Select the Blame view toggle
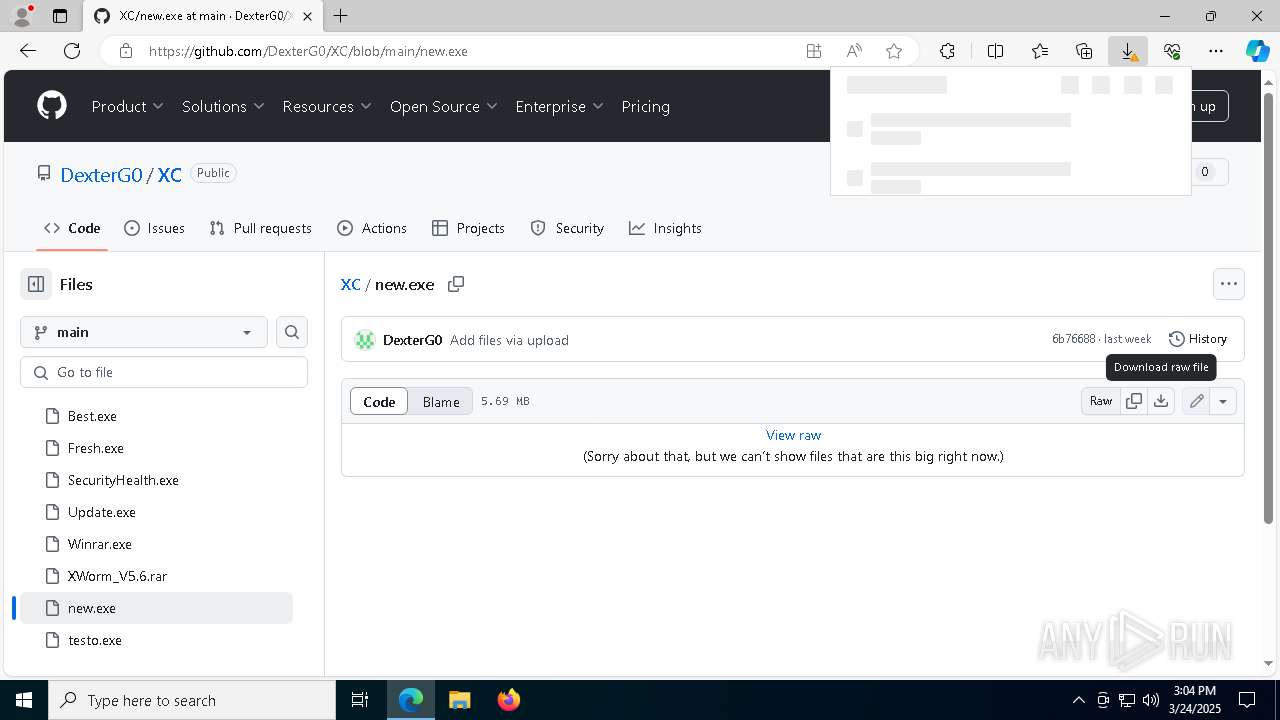This screenshot has width=1280, height=720. (441, 401)
